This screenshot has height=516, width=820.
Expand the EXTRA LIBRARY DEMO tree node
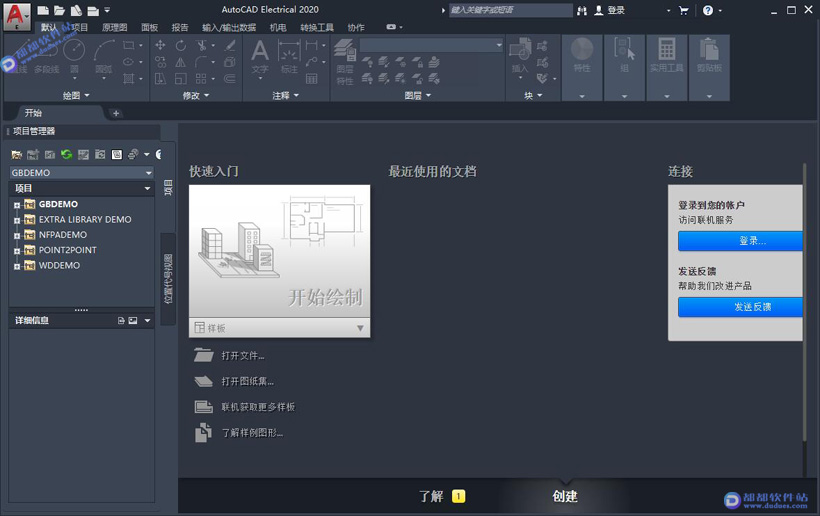(17, 220)
